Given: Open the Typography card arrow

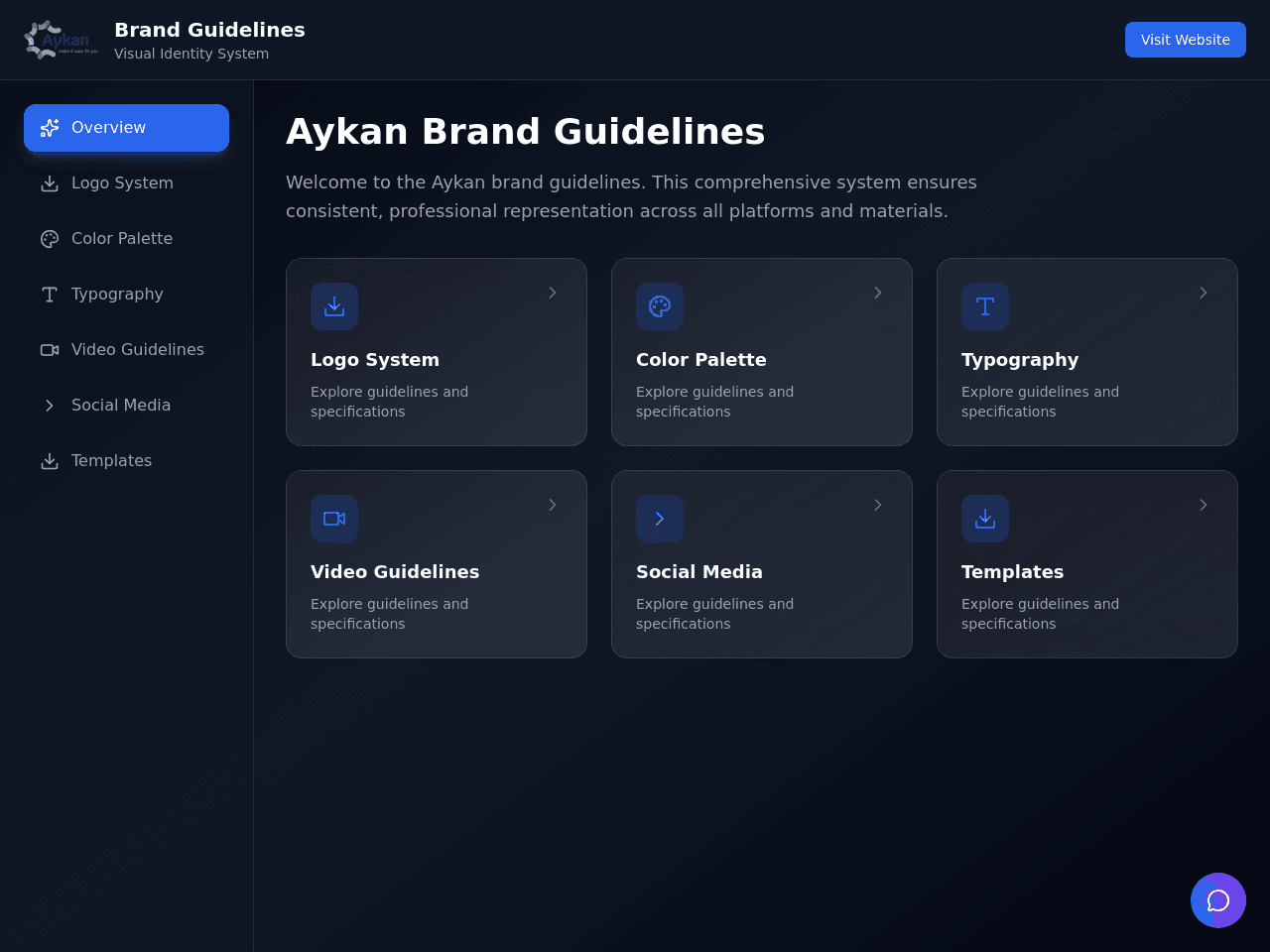Looking at the screenshot, I should 1204,293.
